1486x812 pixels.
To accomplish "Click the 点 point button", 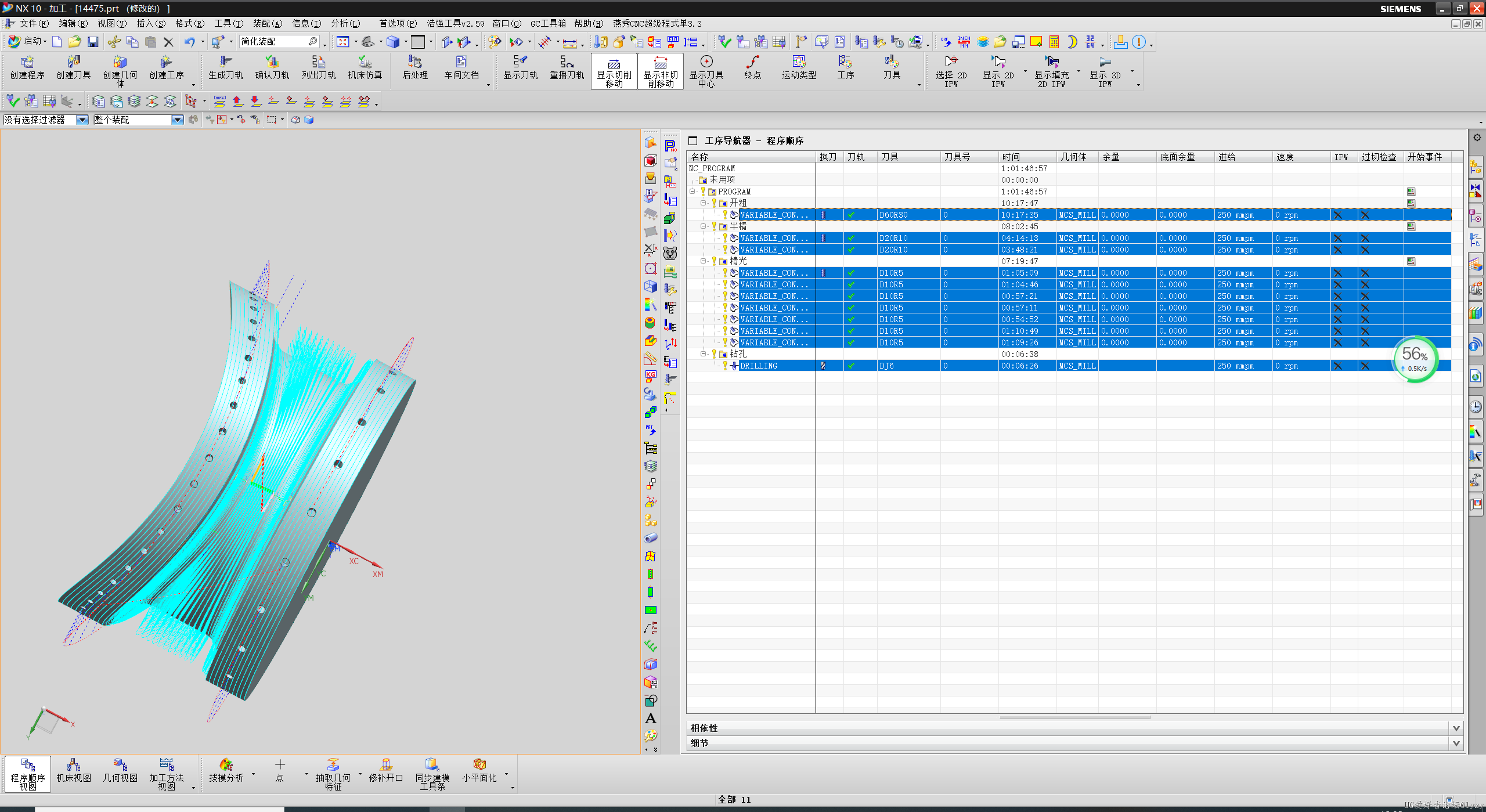I will (280, 771).
